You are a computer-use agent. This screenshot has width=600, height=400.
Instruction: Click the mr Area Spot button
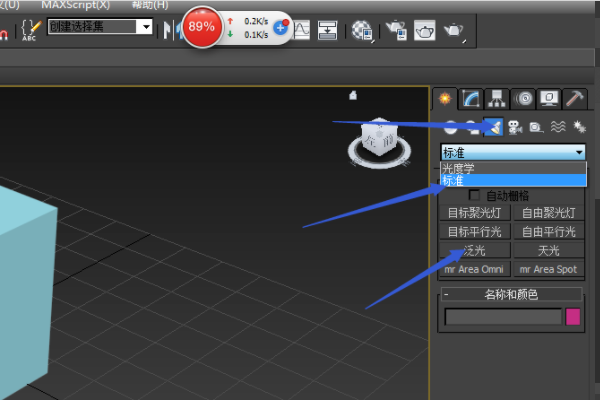point(547,268)
